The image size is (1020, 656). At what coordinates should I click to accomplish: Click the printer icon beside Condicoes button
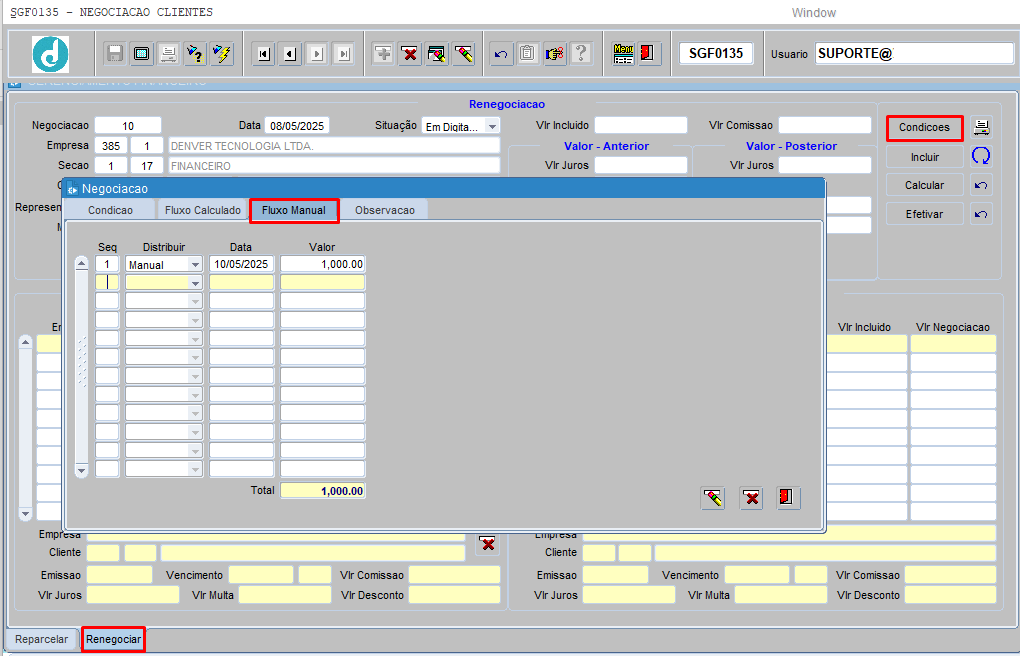coord(981,128)
